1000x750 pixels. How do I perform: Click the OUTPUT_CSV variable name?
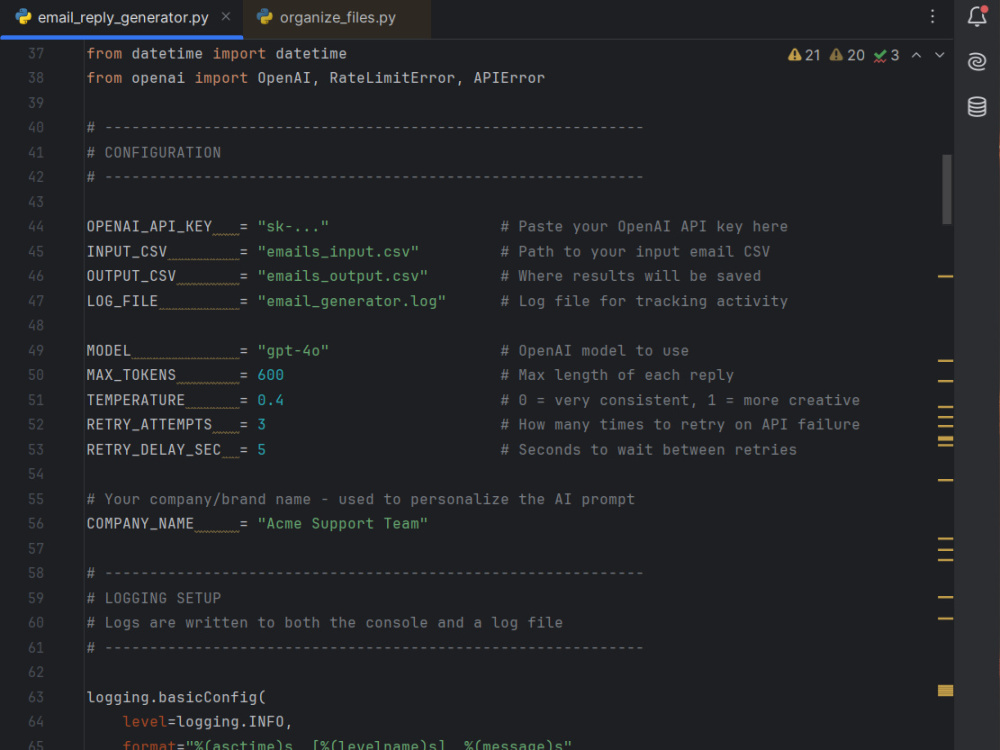point(131,276)
